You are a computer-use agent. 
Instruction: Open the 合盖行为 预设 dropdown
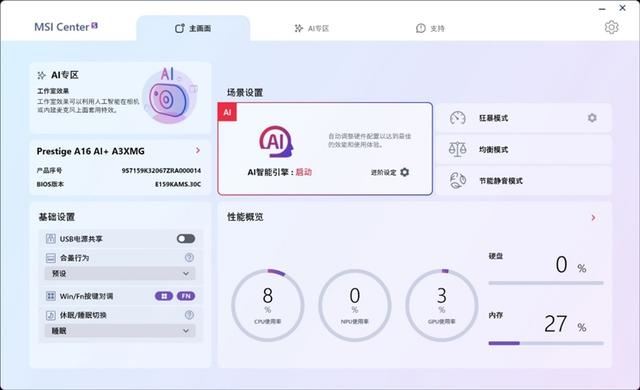(120, 273)
